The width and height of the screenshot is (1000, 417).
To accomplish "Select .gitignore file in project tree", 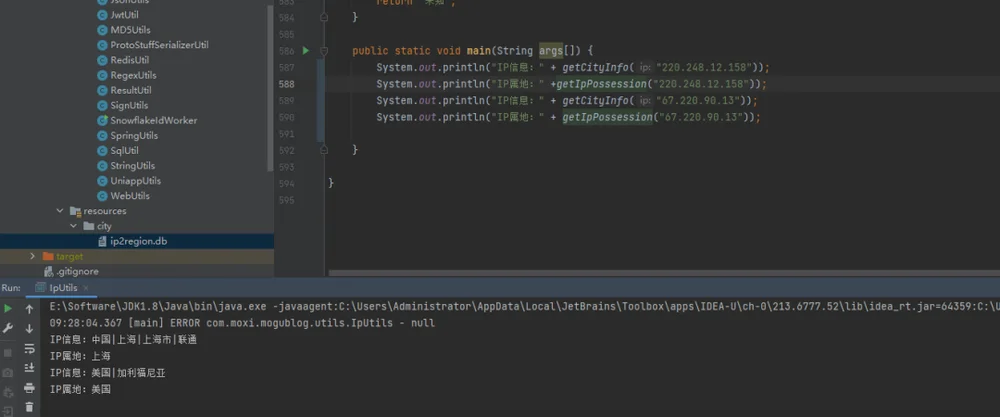I will coord(71,272).
